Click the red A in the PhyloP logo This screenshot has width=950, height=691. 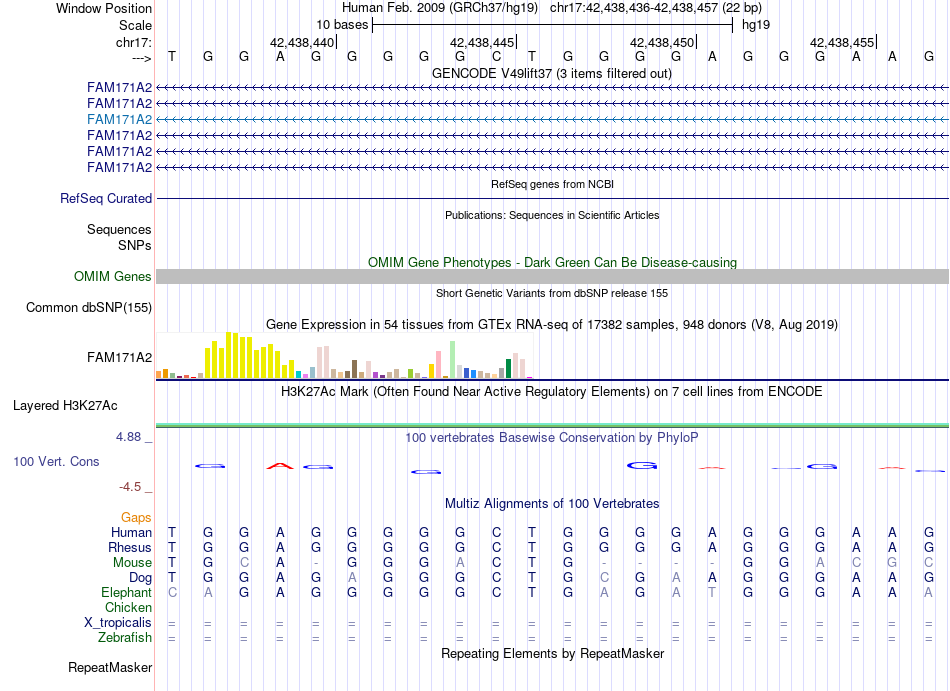[280, 466]
